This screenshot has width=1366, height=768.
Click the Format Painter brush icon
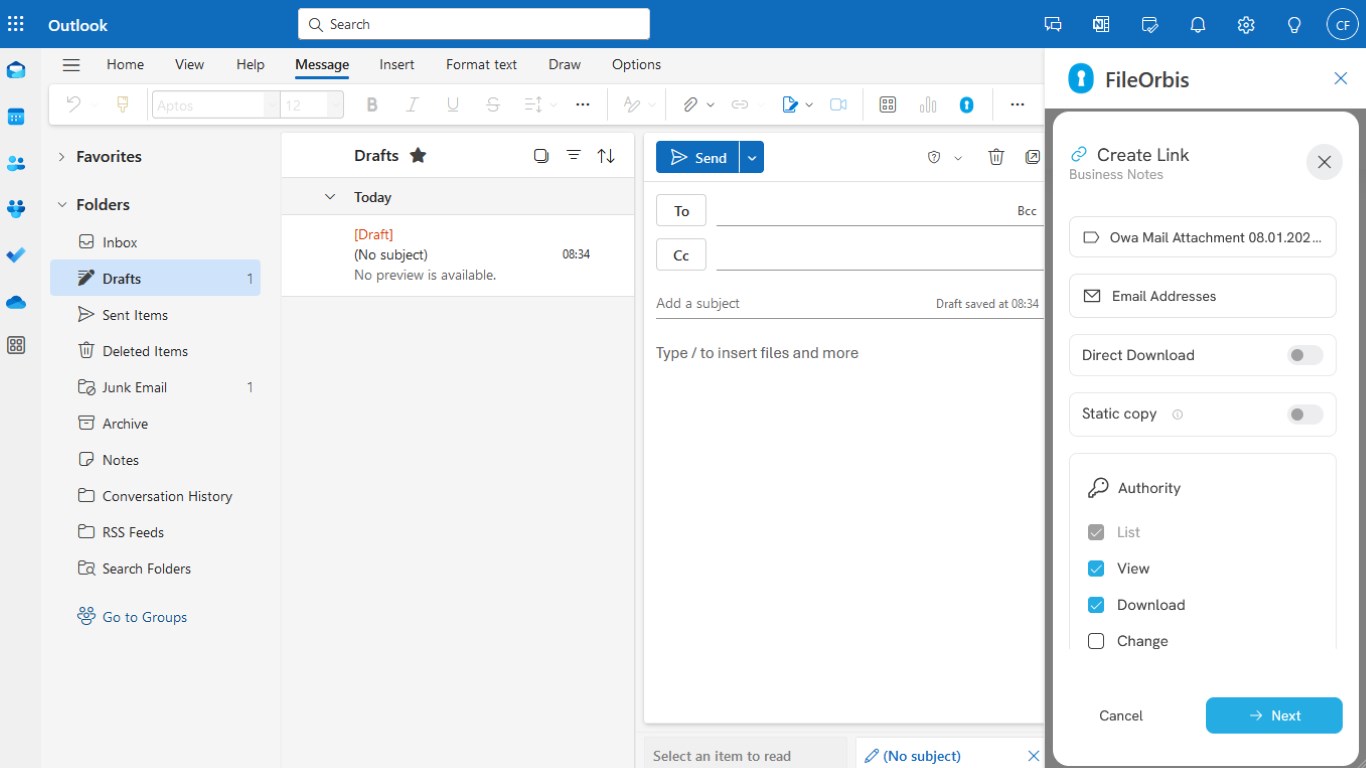coord(123,104)
